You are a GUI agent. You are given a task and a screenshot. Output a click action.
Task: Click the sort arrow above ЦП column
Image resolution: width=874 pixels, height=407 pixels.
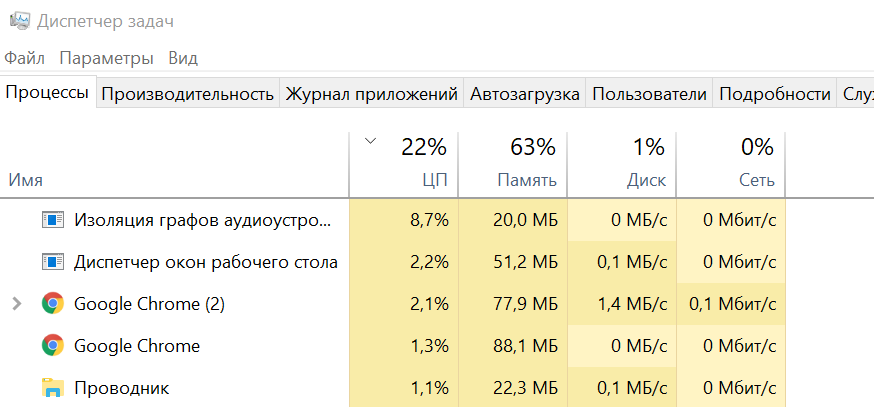click(x=371, y=141)
